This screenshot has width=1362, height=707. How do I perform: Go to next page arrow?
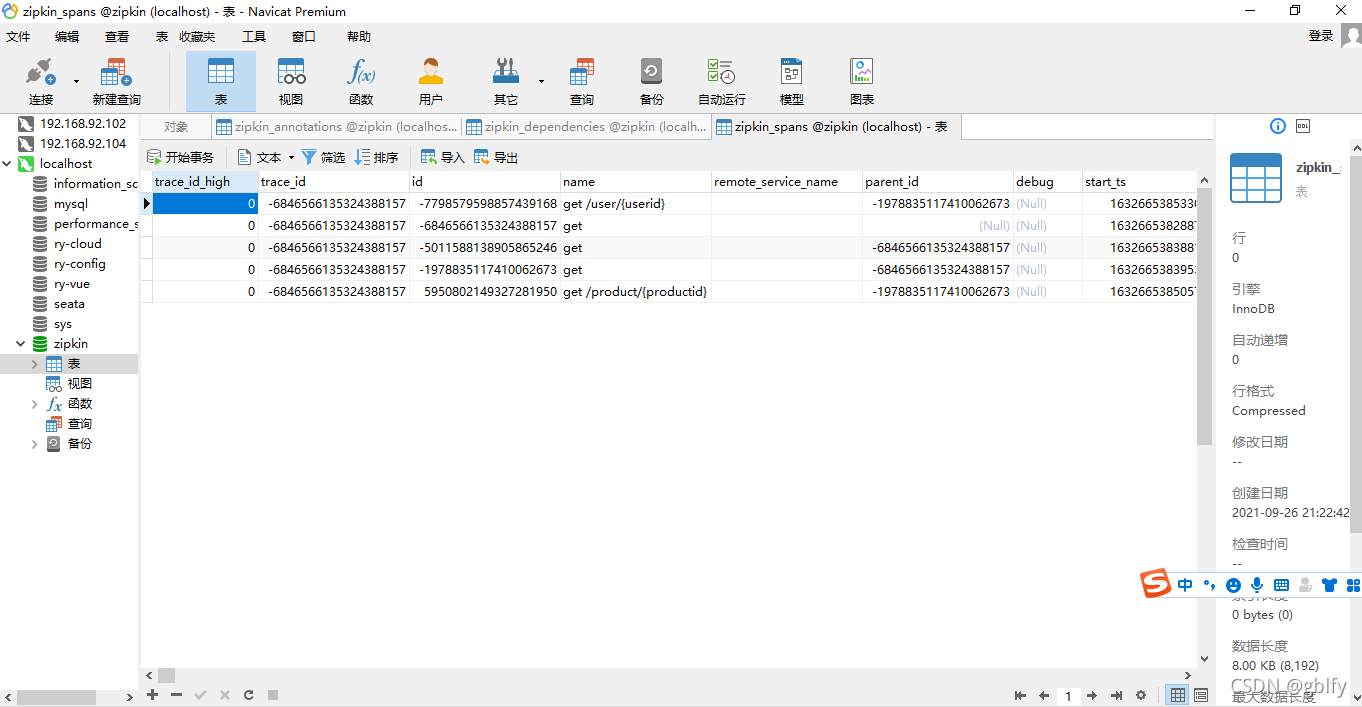pos(1092,695)
